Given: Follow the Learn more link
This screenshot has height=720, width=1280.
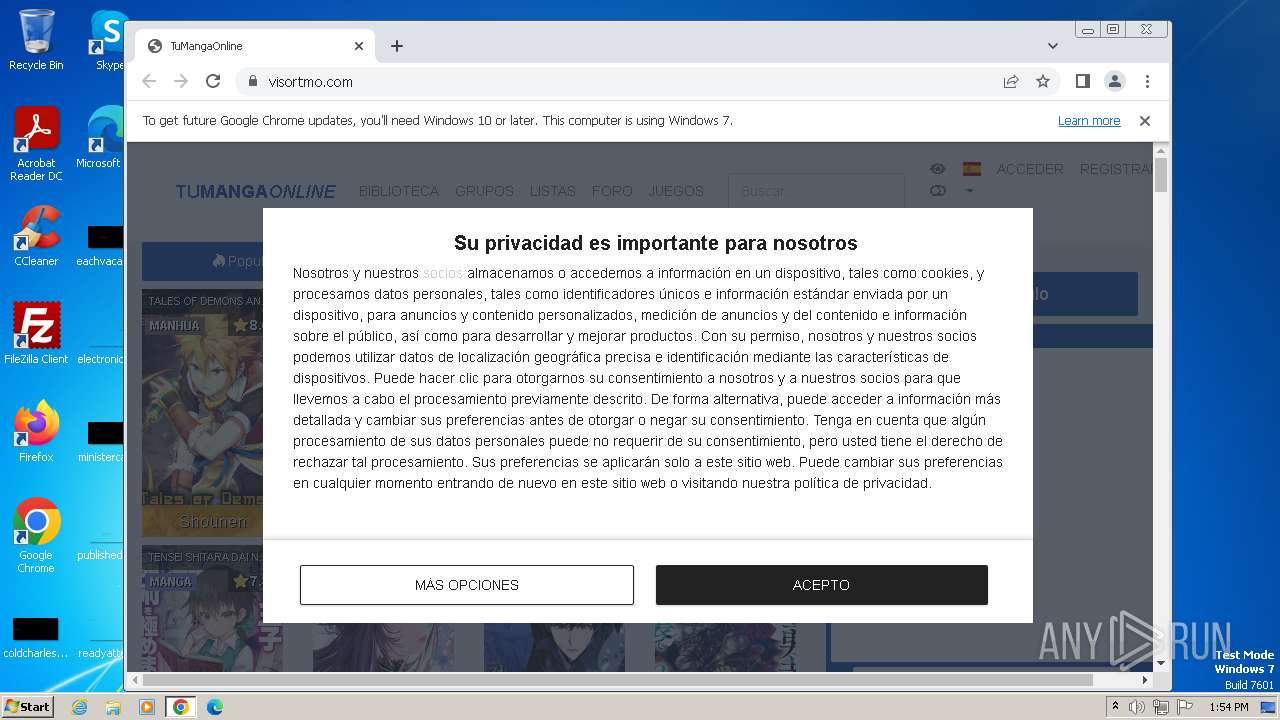Looking at the screenshot, I should coord(1089,121).
